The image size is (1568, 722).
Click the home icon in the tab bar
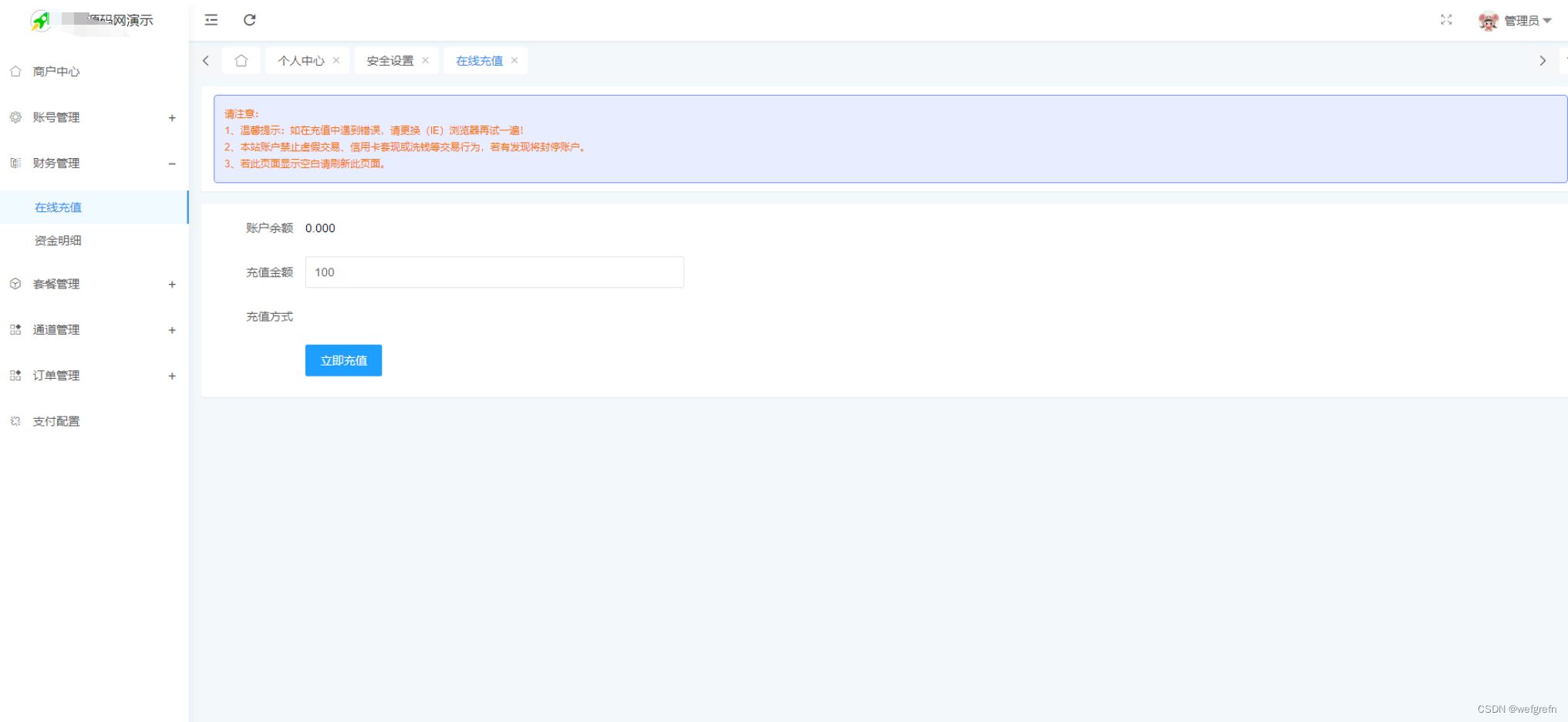coord(241,59)
